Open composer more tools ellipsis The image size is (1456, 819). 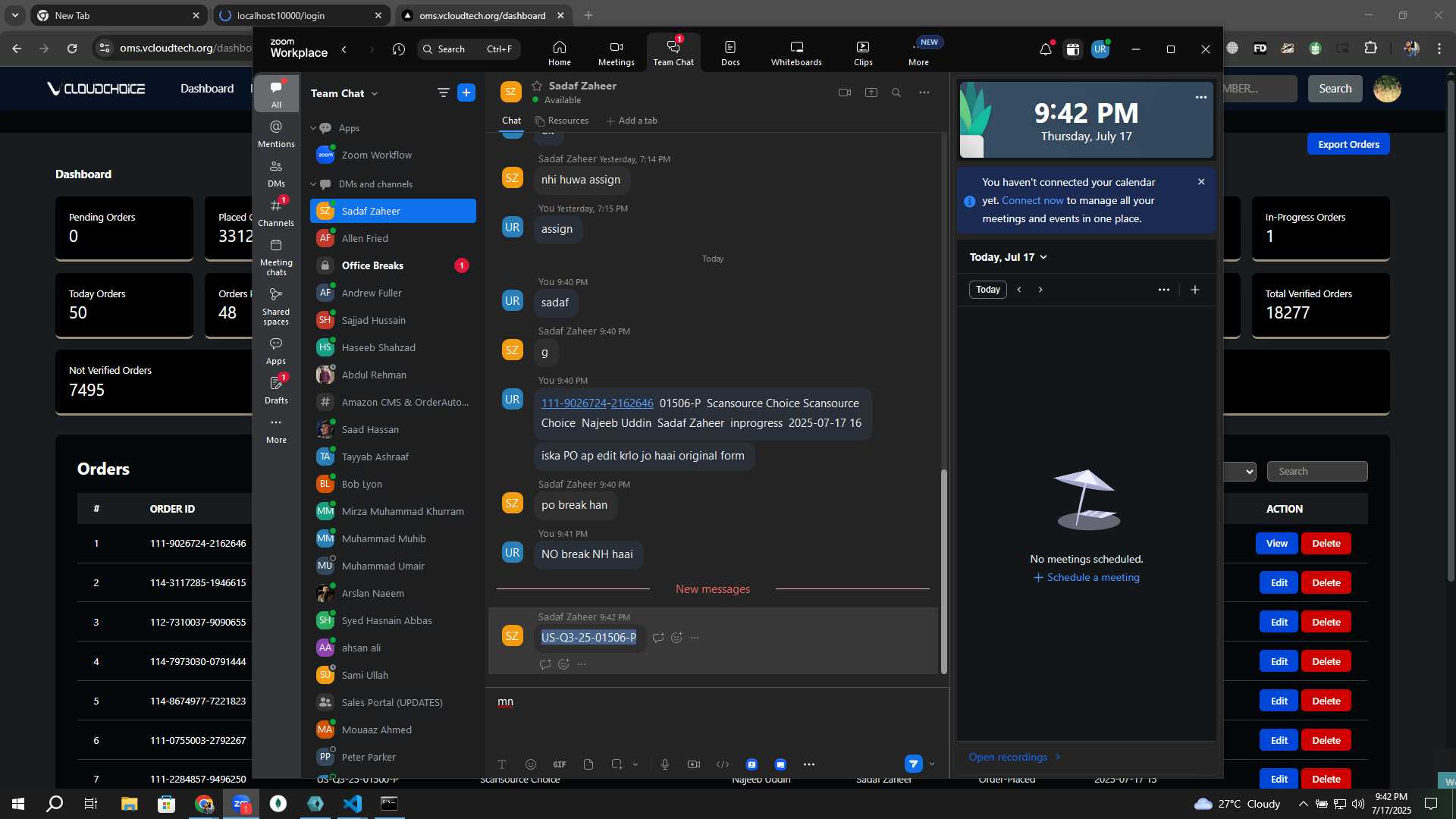809,764
